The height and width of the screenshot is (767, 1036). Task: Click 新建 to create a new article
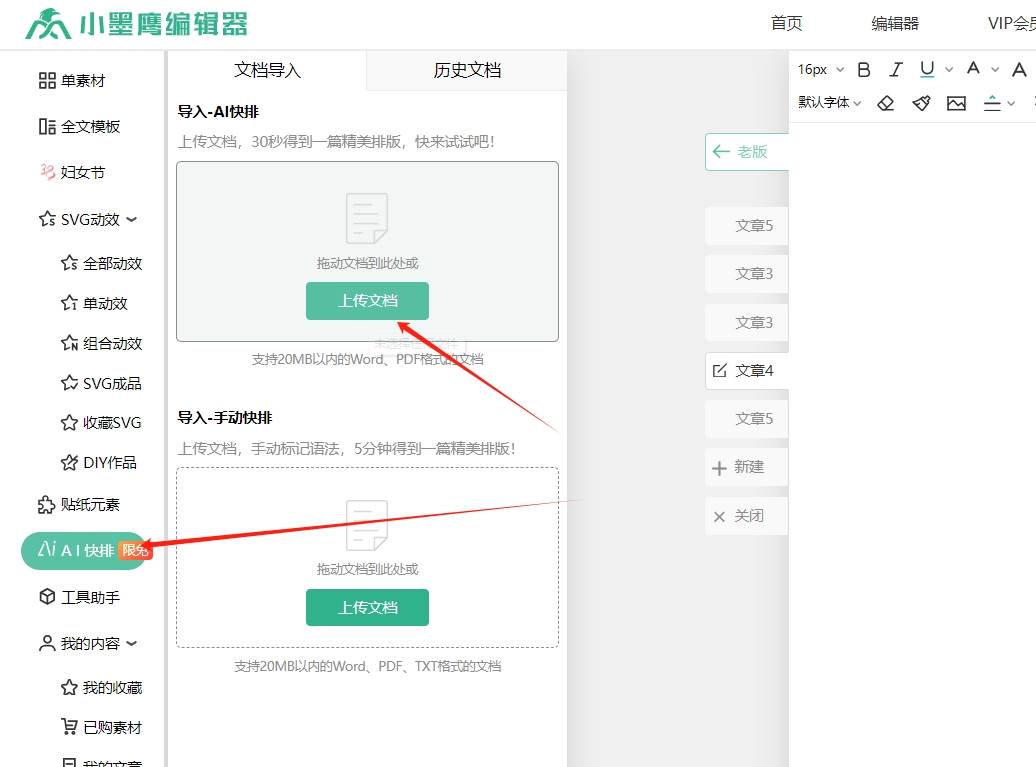746,468
